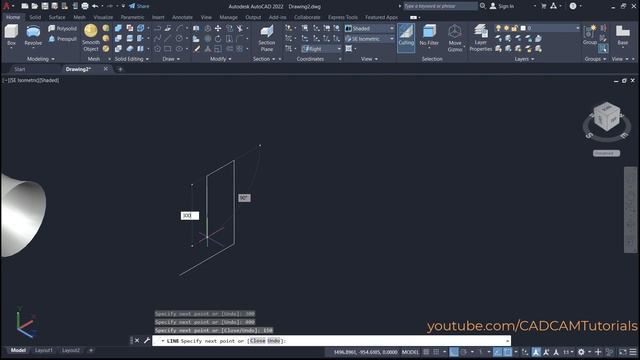Open the No Filter selection tool

[x=429, y=36]
